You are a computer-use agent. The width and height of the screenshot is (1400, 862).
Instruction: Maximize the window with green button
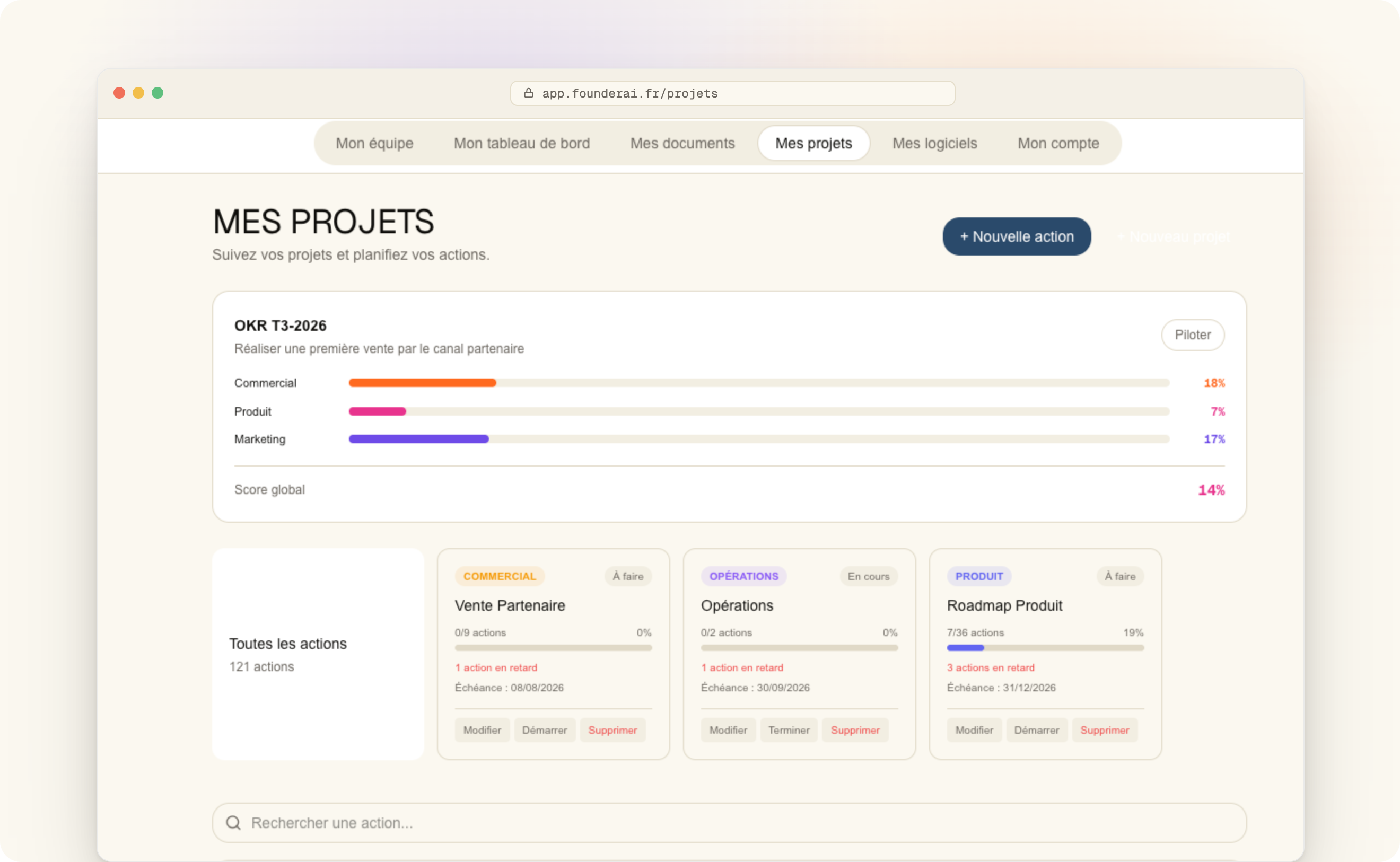(157, 93)
